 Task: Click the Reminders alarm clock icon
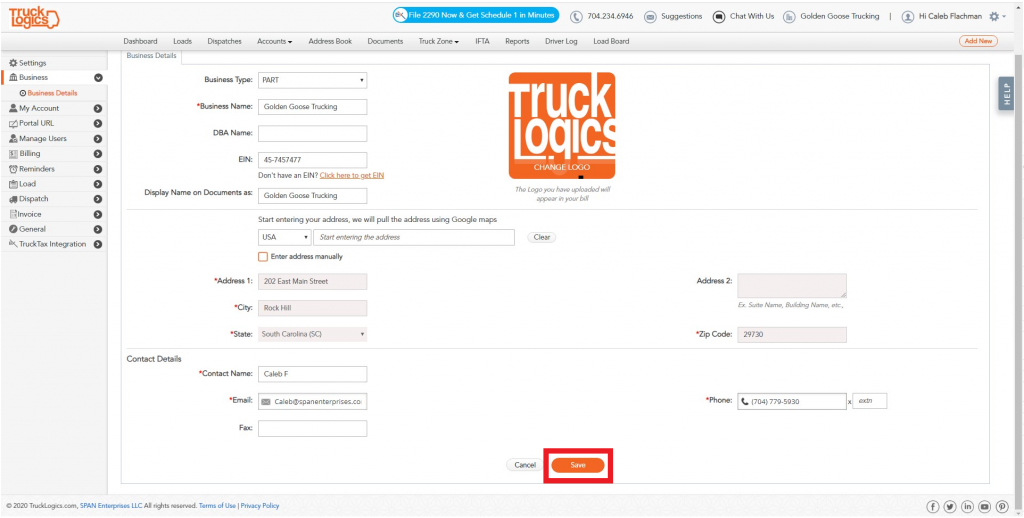(x=13, y=169)
